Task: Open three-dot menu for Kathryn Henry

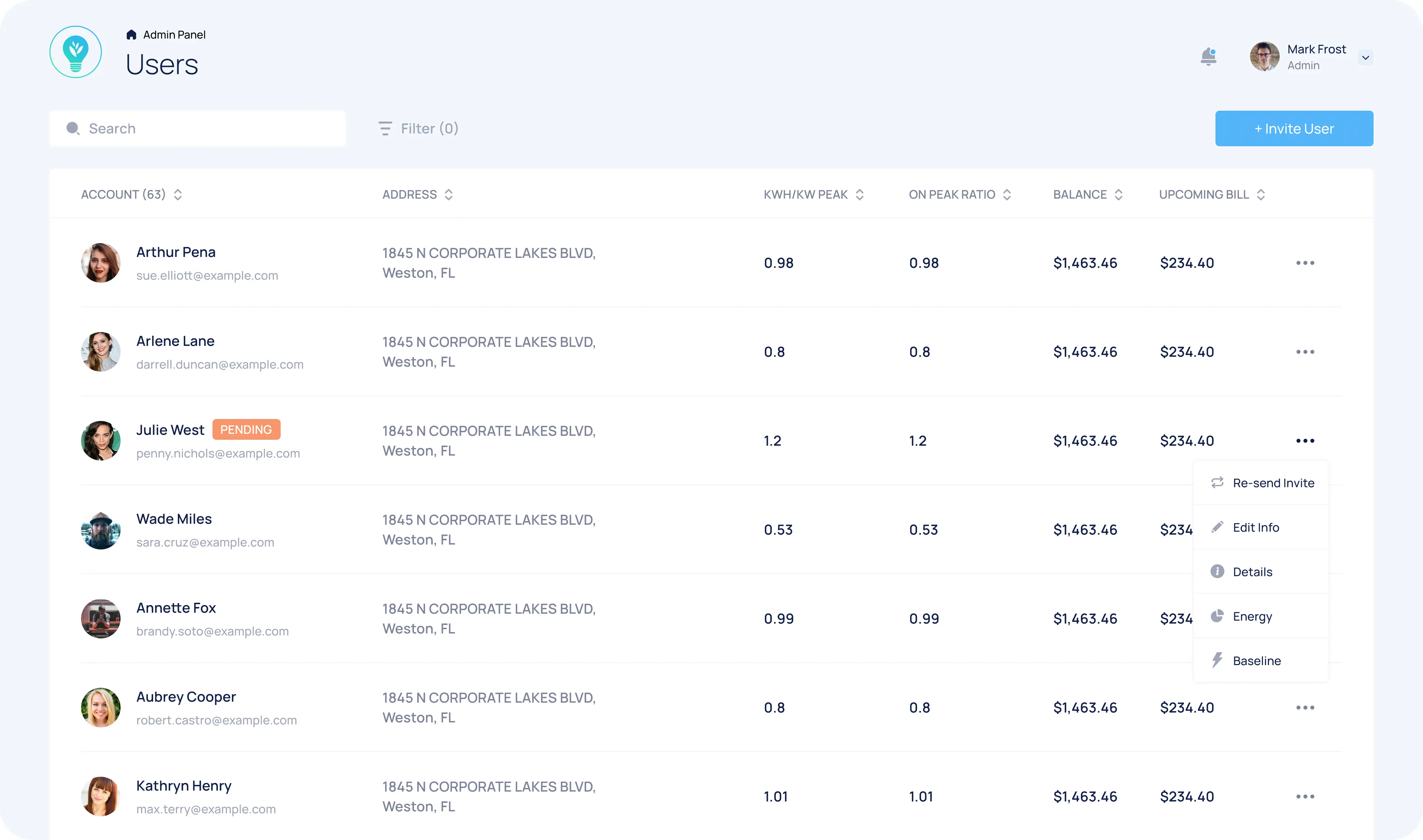Action: [x=1305, y=797]
